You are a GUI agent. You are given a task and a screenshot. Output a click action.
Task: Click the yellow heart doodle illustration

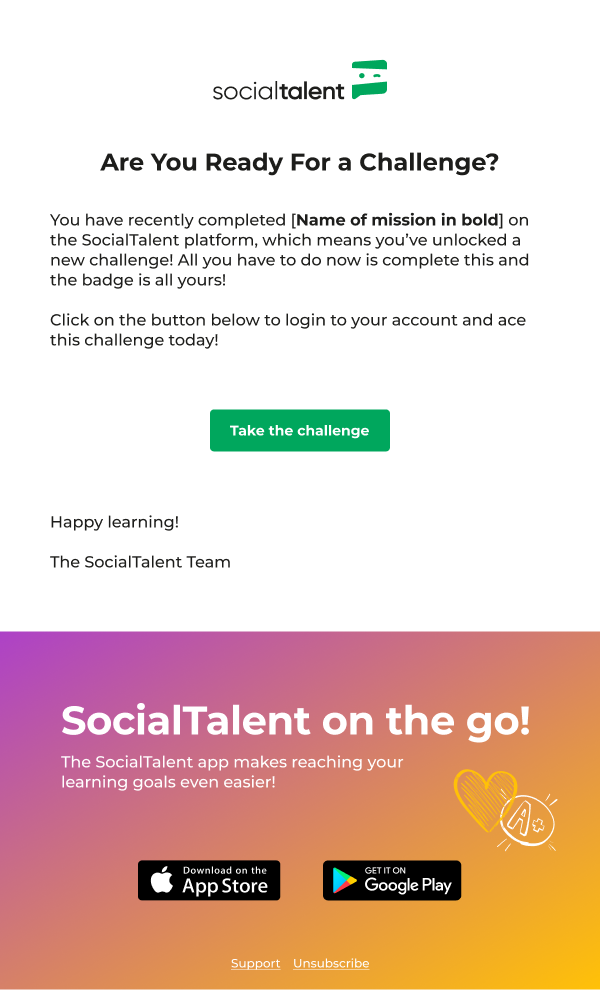pyautogui.click(x=483, y=797)
